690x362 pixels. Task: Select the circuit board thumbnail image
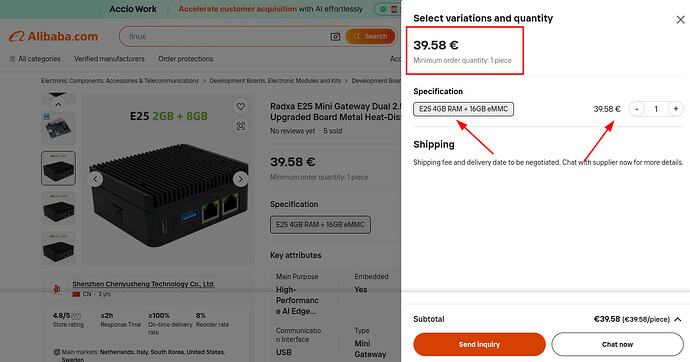tap(58, 128)
